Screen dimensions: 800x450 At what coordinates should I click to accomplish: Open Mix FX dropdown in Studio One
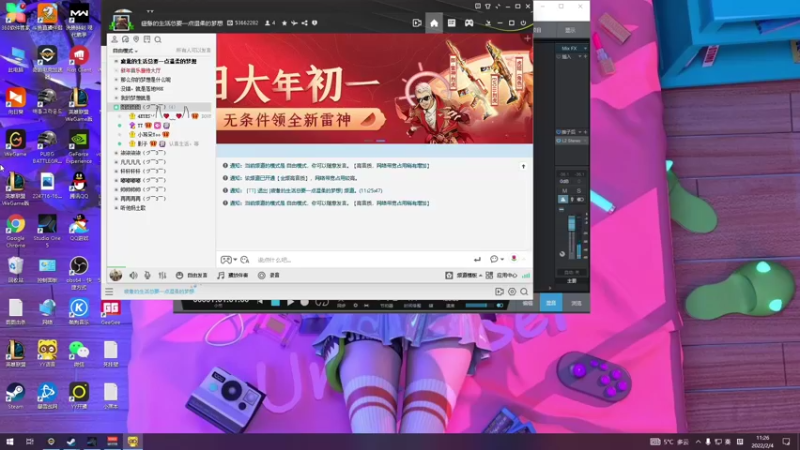tap(572, 48)
